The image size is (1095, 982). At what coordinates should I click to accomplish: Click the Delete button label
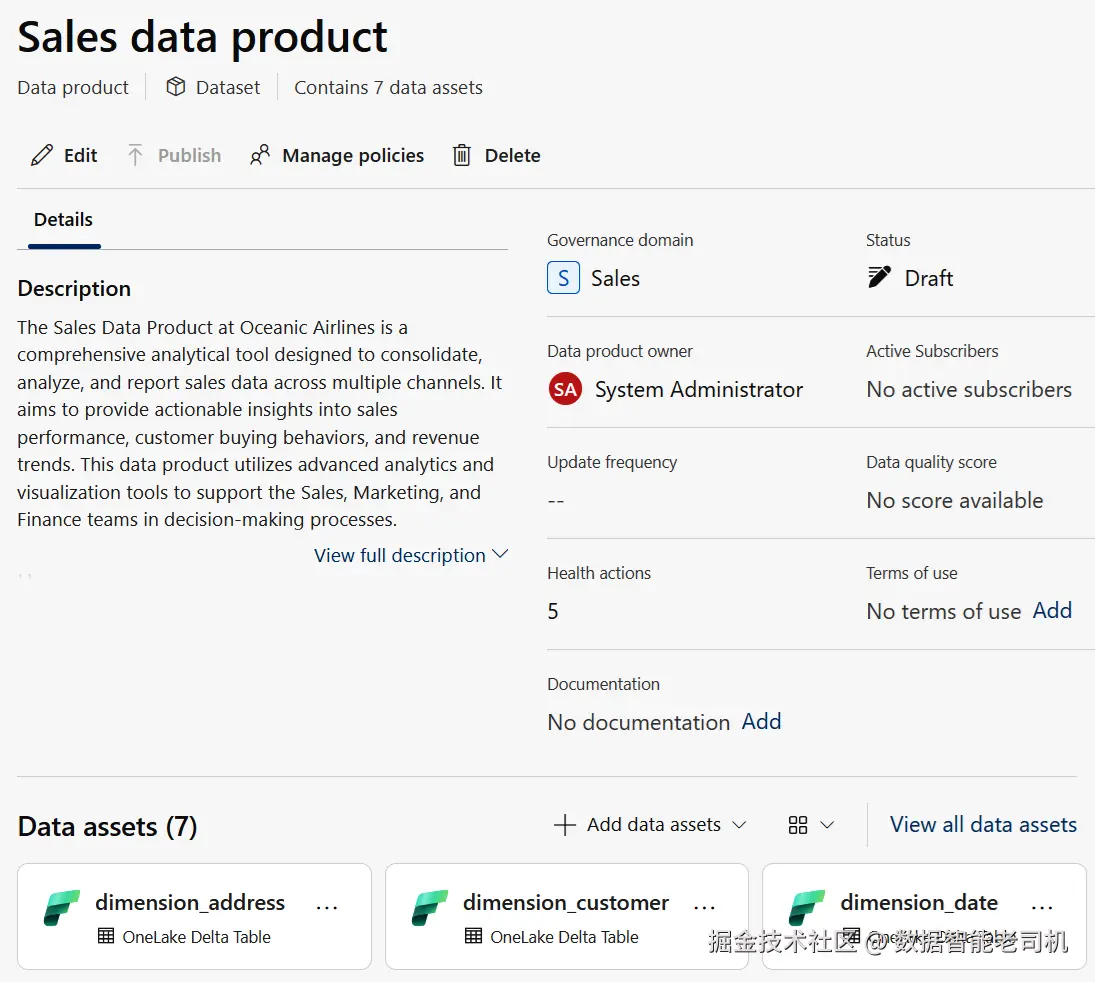(513, 155)
